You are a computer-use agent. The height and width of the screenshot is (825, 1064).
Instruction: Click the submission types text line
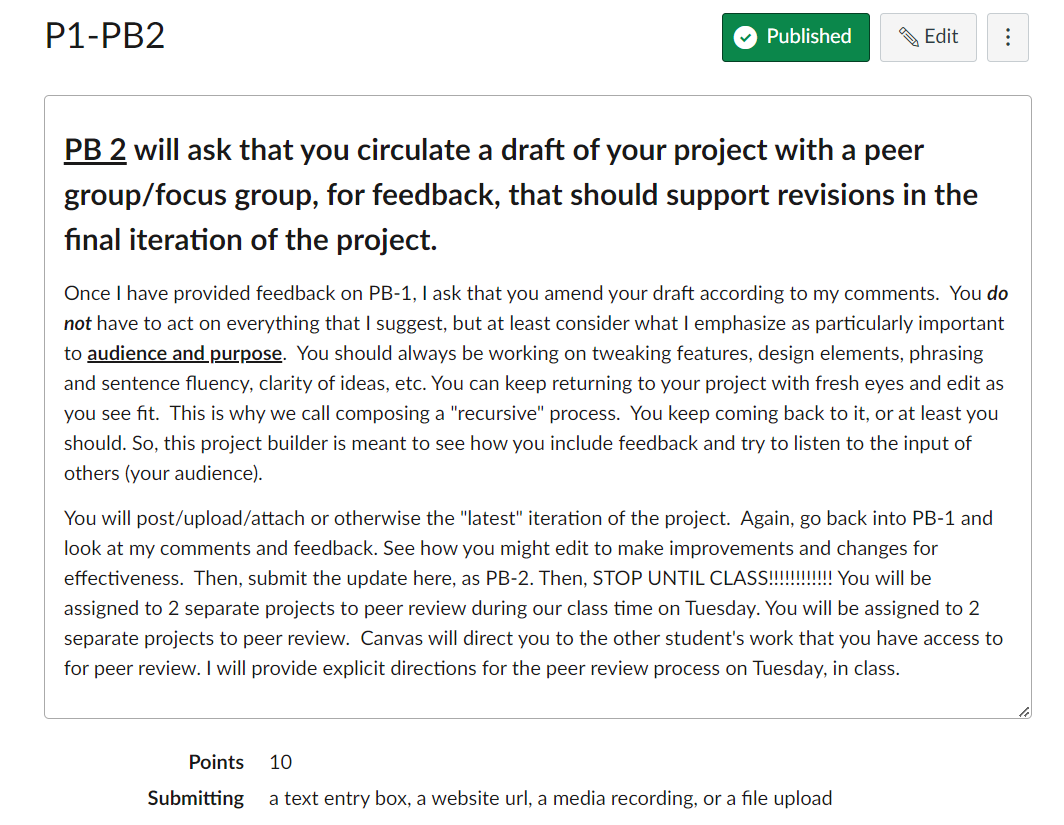[x=550, y=798]
